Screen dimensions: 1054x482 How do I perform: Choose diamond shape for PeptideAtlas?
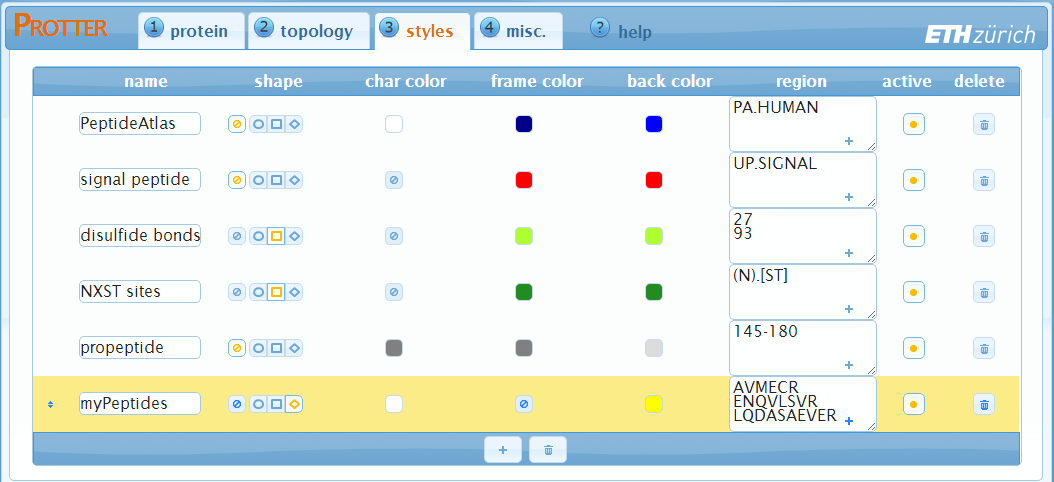pos(295,124)
